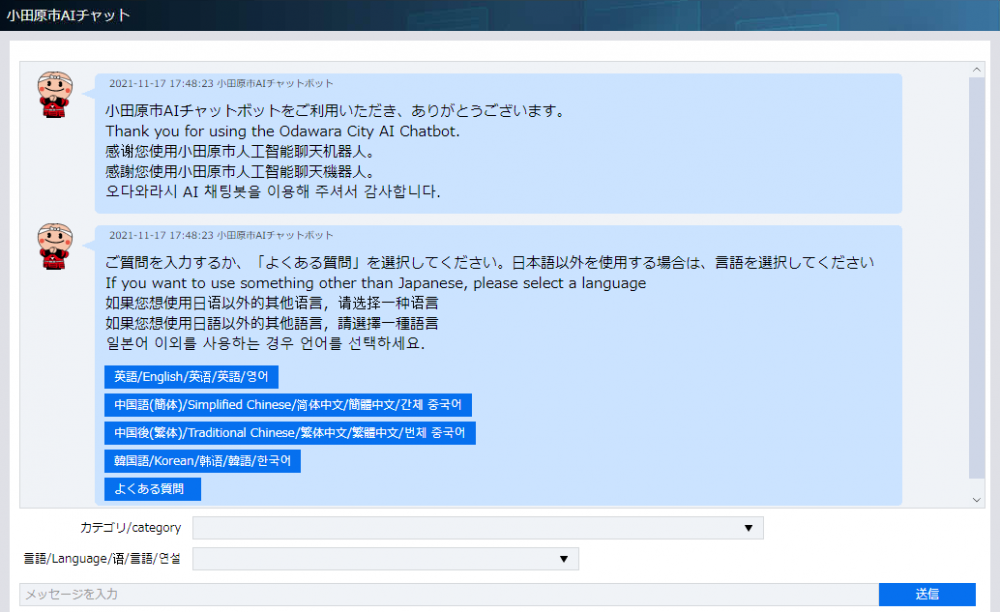This screenshot has width=1000, height=612.
Task: Click the 言語/Language/语/言語/언설 label
Action: click(x=102, y=558)
